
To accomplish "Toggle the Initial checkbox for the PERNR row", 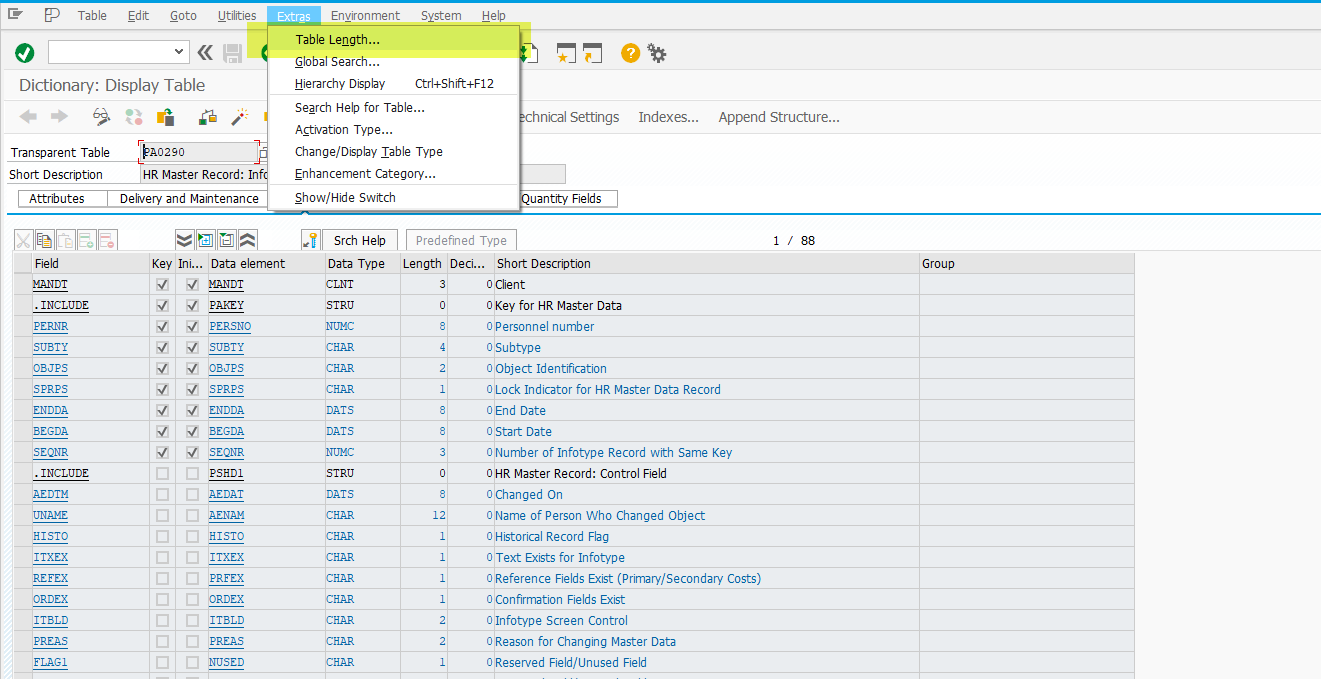I will (192, 327).
